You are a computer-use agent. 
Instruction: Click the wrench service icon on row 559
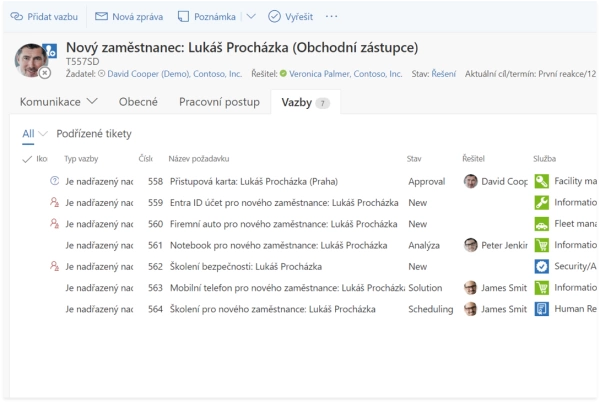tap(541, 202)
